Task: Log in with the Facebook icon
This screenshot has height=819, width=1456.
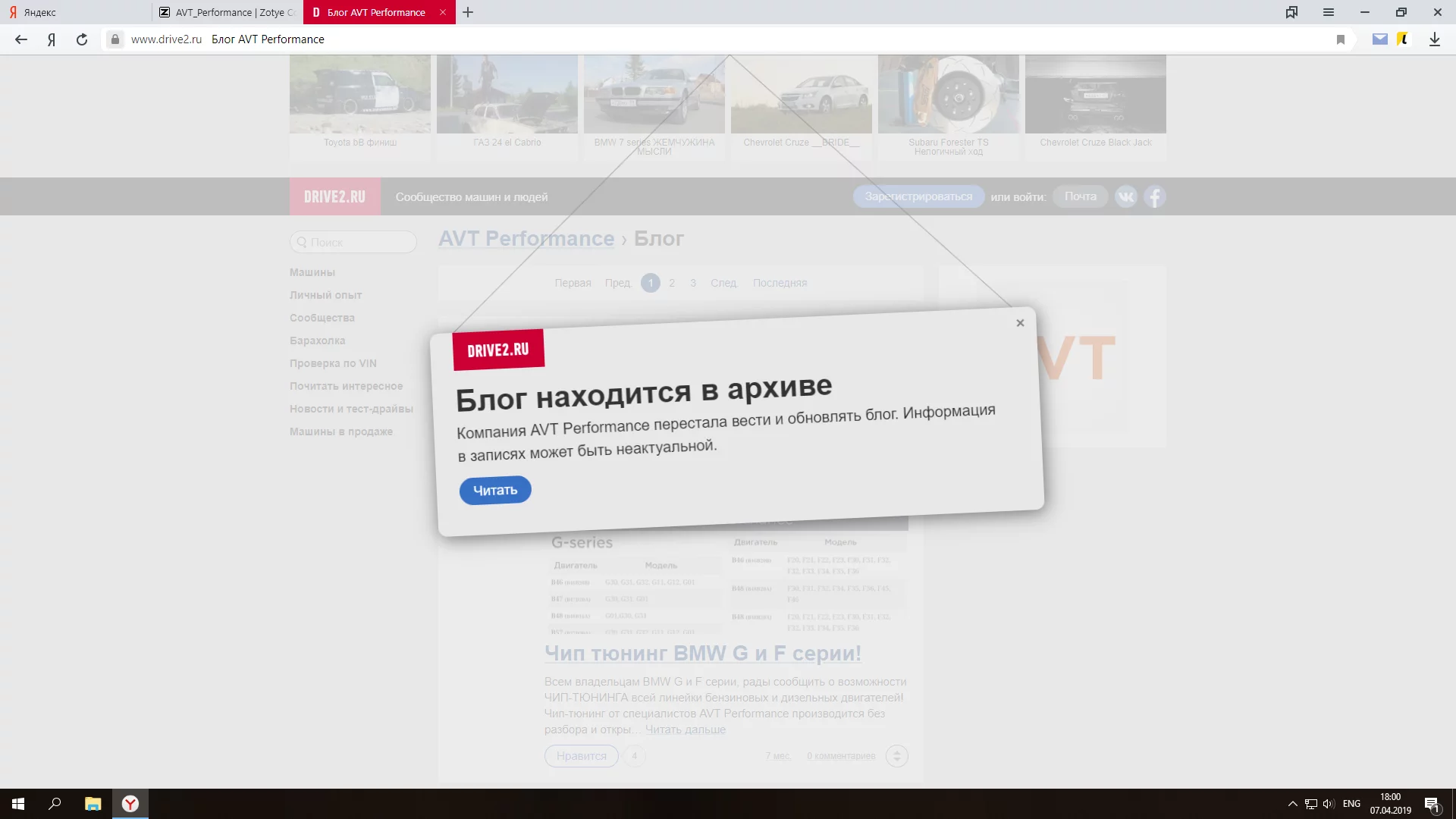Action: pos(1154,197)
